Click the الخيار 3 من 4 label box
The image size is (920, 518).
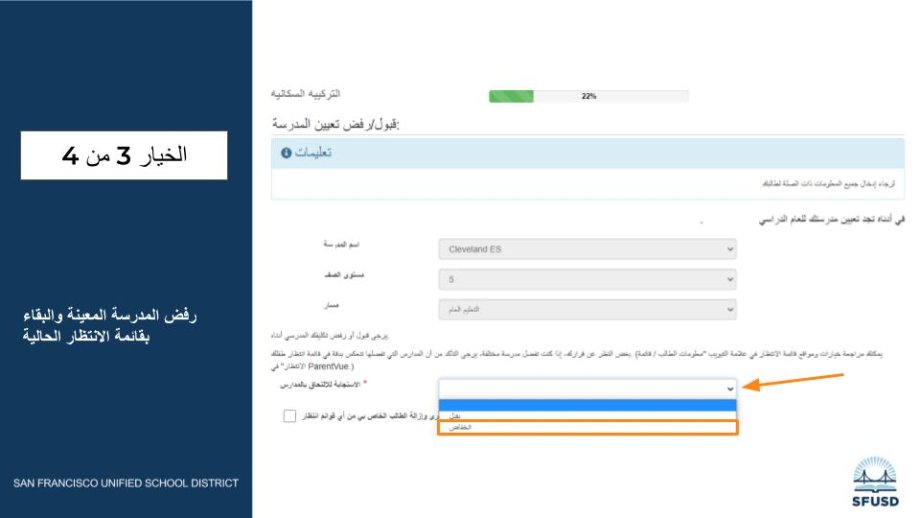(x=124, y=156)
